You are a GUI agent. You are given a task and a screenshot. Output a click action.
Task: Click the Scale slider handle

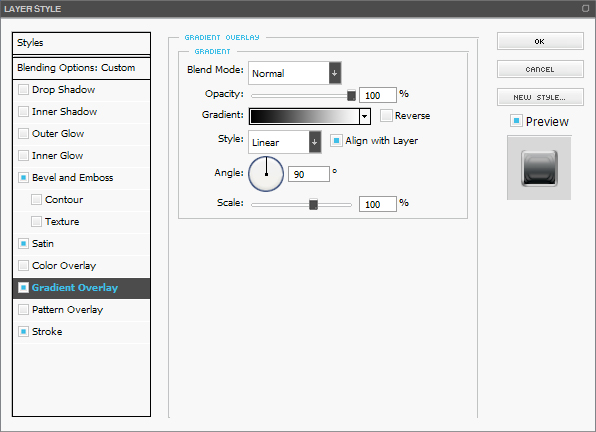point(313,204)
